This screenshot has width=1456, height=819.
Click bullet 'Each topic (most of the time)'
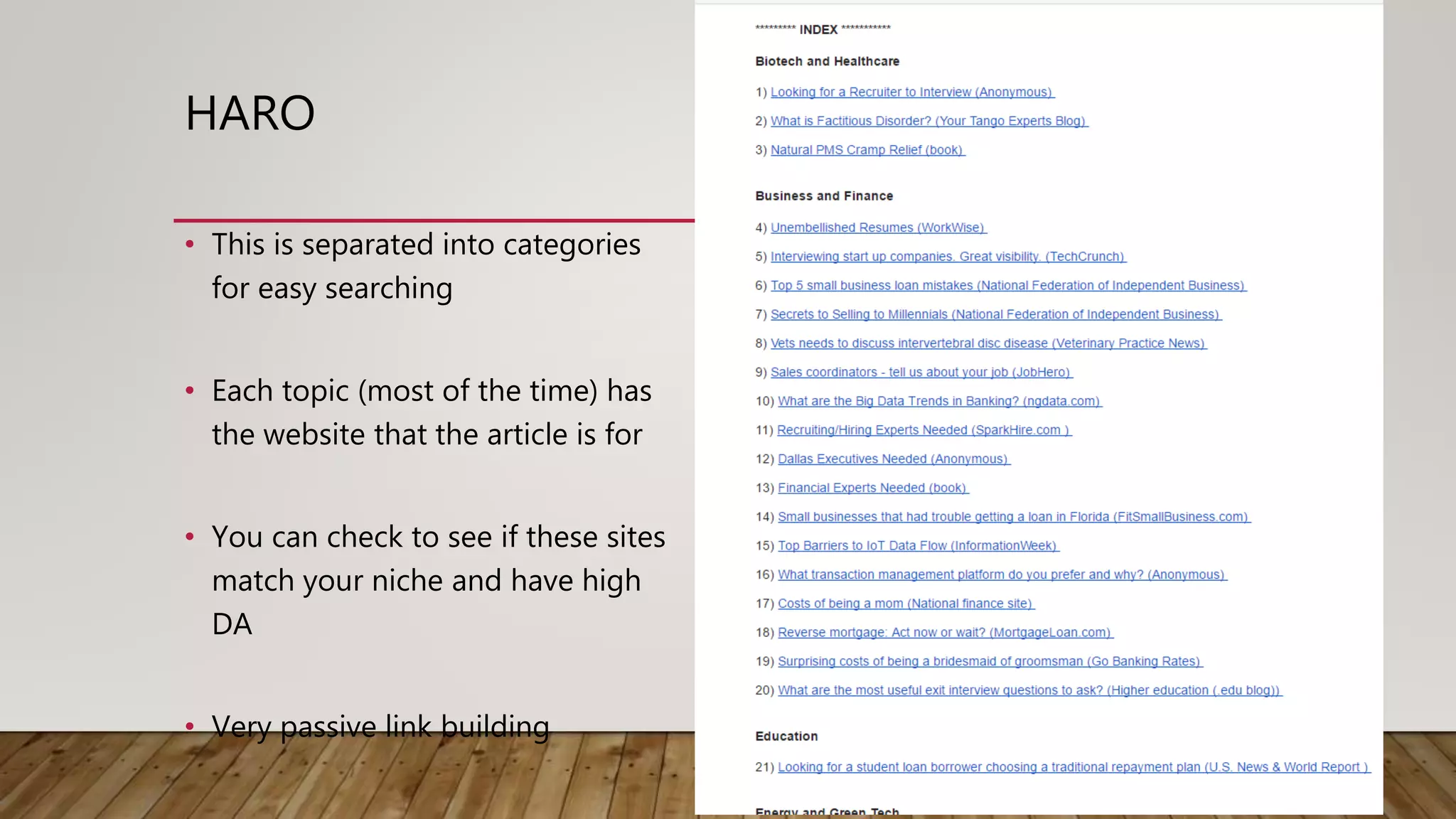tap(432, 412)
